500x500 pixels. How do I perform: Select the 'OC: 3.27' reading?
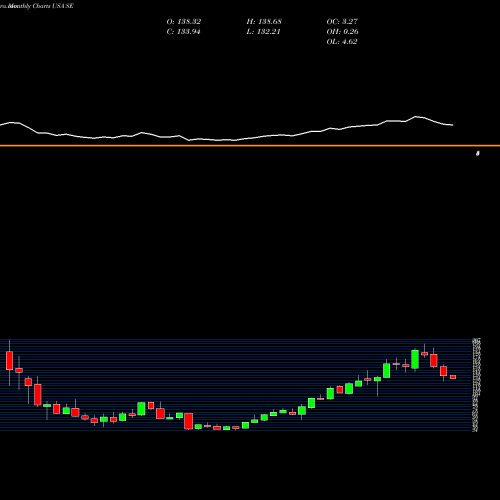click(342, 21)
